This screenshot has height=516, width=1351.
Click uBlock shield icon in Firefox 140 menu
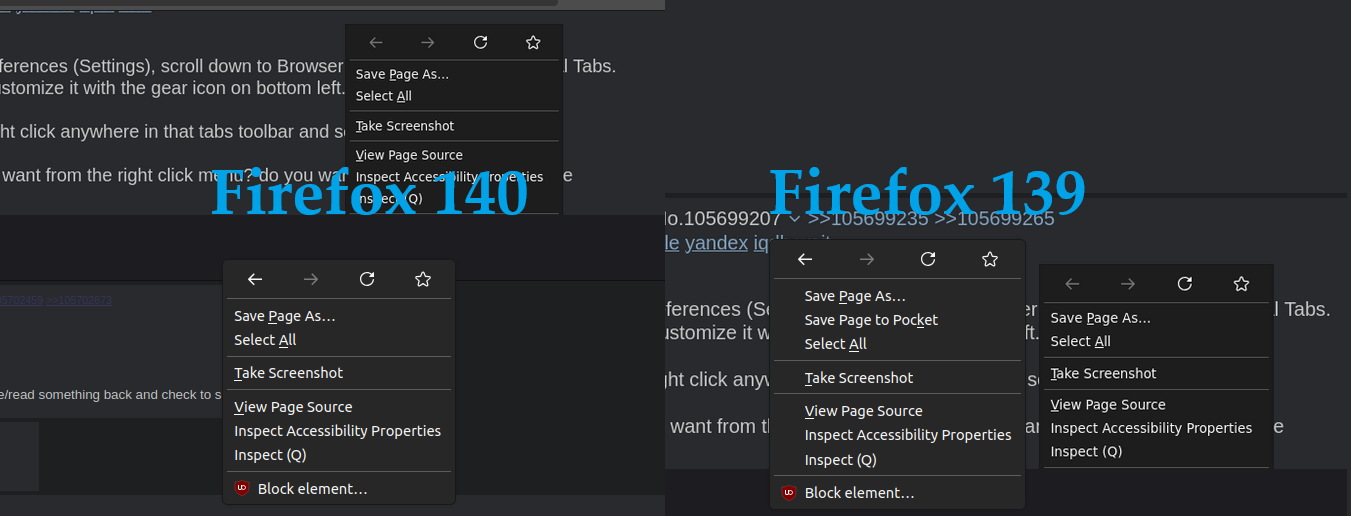click(x=242, y=488)
